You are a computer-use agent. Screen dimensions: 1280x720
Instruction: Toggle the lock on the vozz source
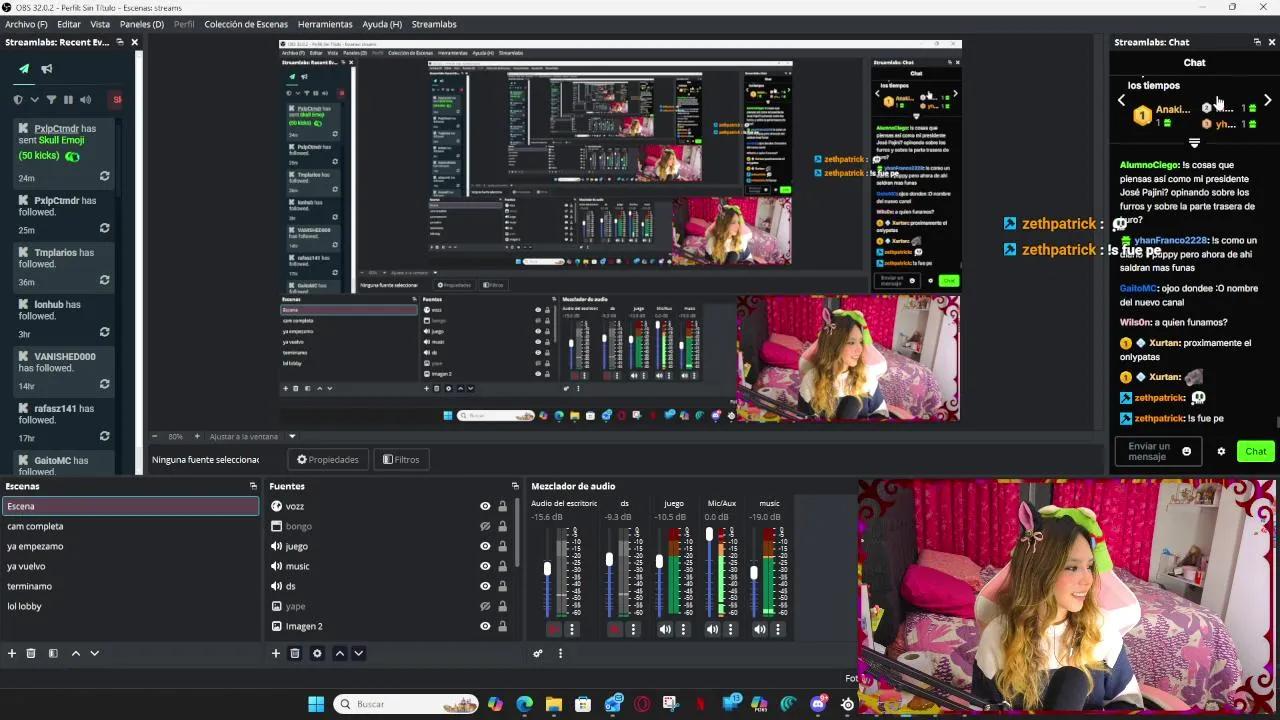(x=502, y=506)
